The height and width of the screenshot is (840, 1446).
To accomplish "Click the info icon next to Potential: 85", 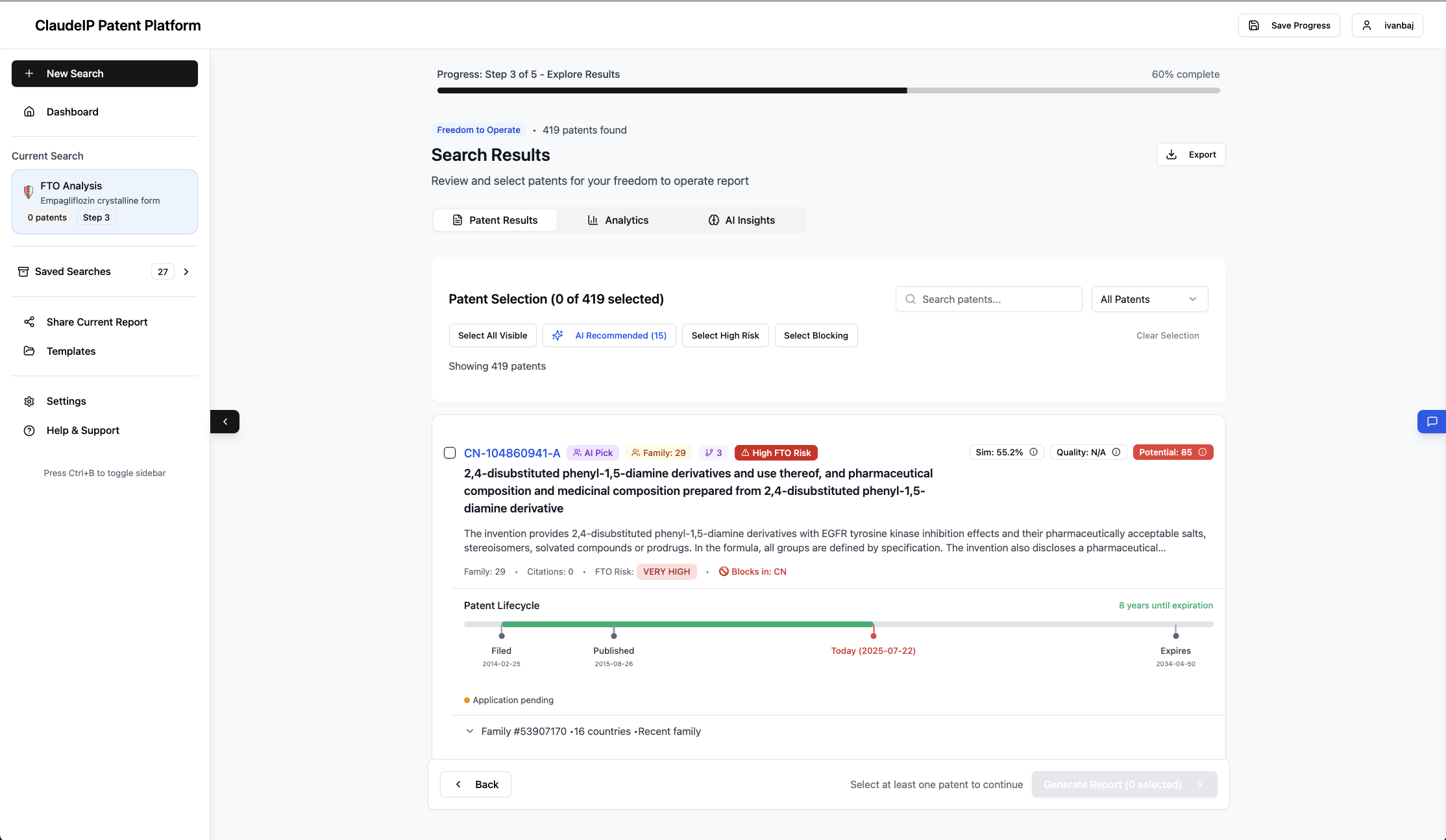I will (x=1203, y=452).
